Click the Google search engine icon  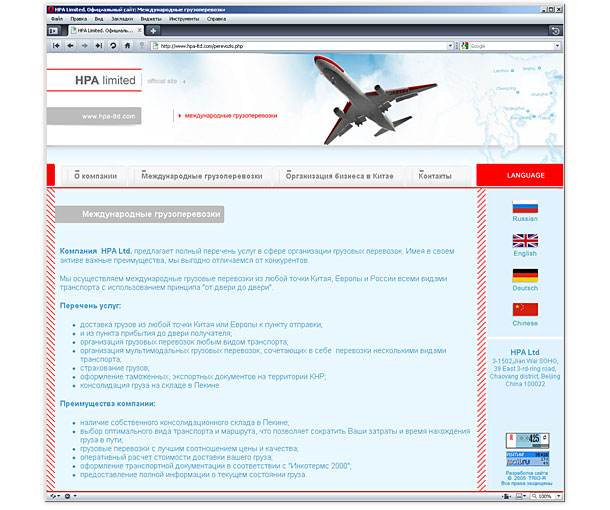465,46
